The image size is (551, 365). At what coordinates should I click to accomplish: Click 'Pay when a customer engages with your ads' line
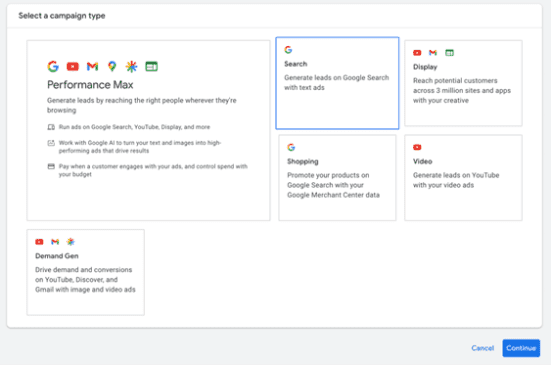click(153, 170)
